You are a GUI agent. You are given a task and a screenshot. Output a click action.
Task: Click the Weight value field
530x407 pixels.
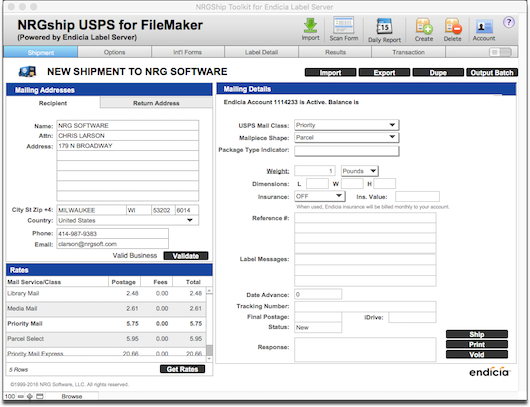click(x=314, y=171)
